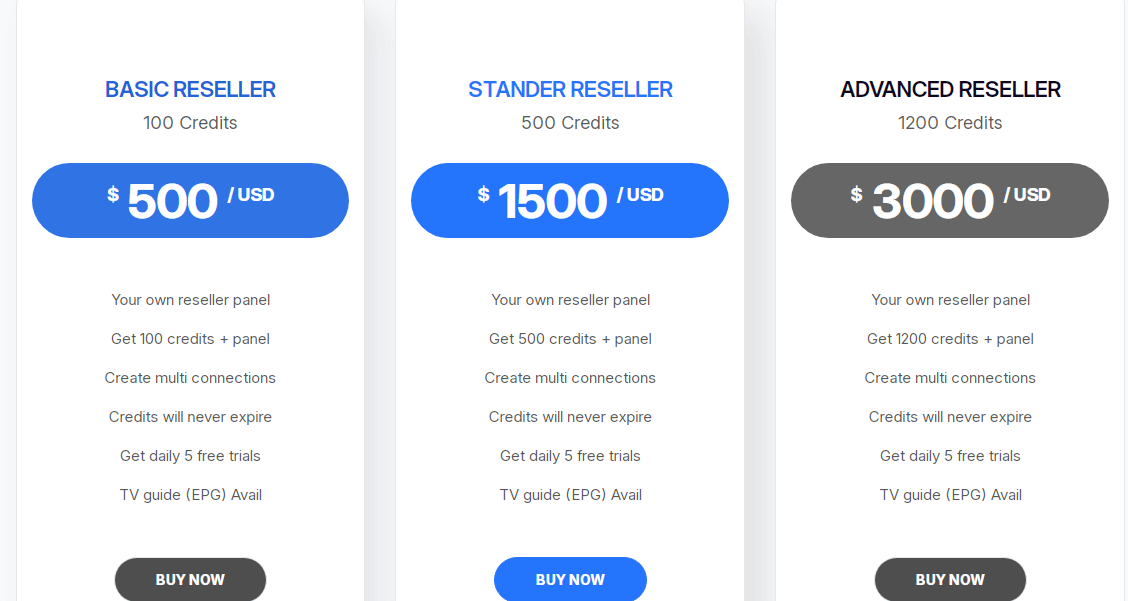Screen dimensions: 1128x601
Task: Select 'Get daily 5 free trials' in Basic plan
Action: click(x=190, y=455)
